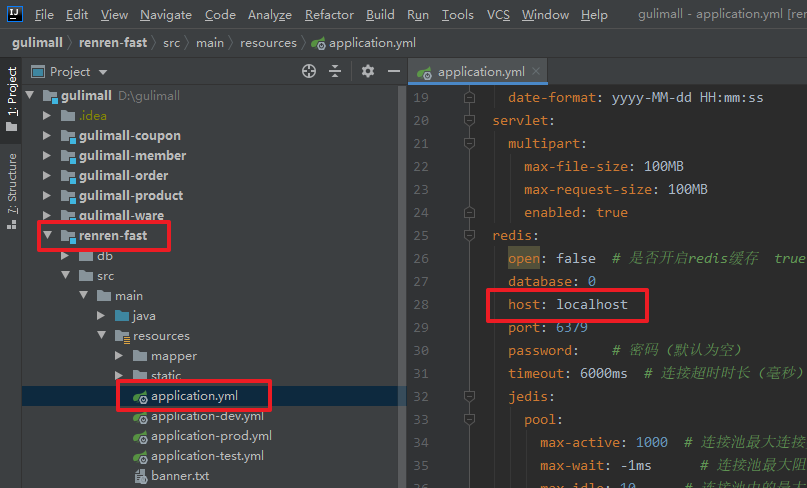Select the resources folder icon
The width and height of the screenshot is (807, 488).
(x=122, y=336)
